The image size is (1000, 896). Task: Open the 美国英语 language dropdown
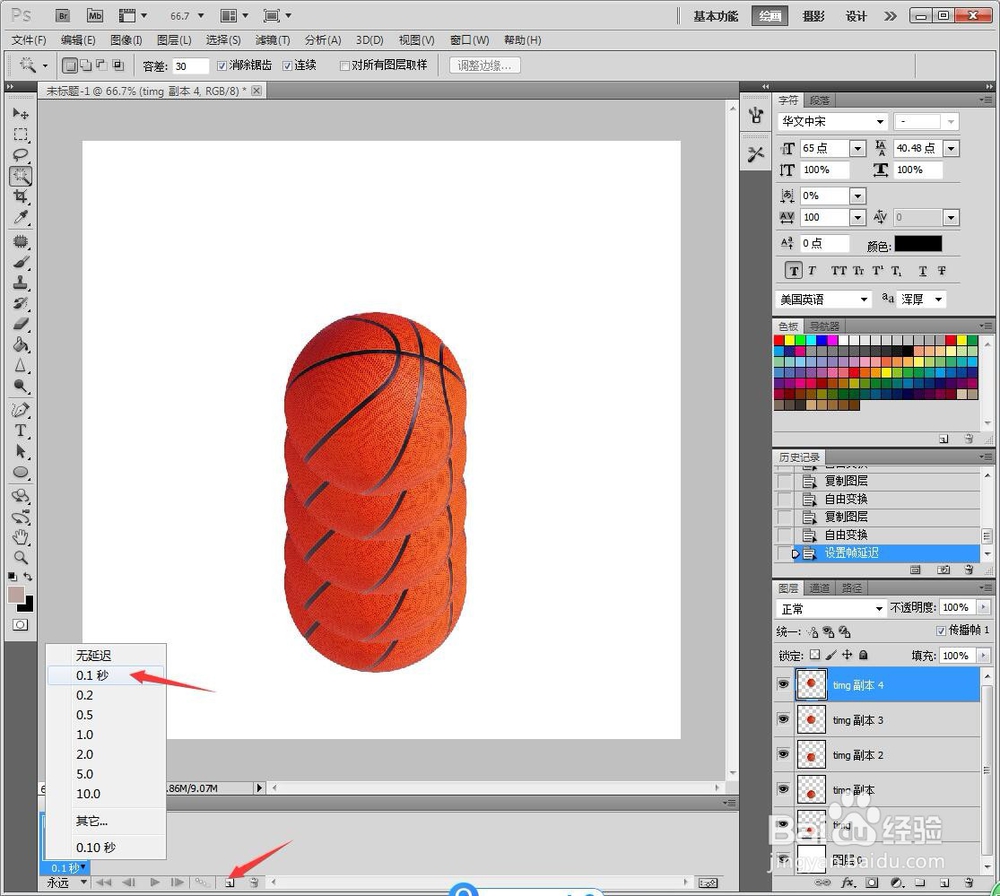tap(864, 299)
